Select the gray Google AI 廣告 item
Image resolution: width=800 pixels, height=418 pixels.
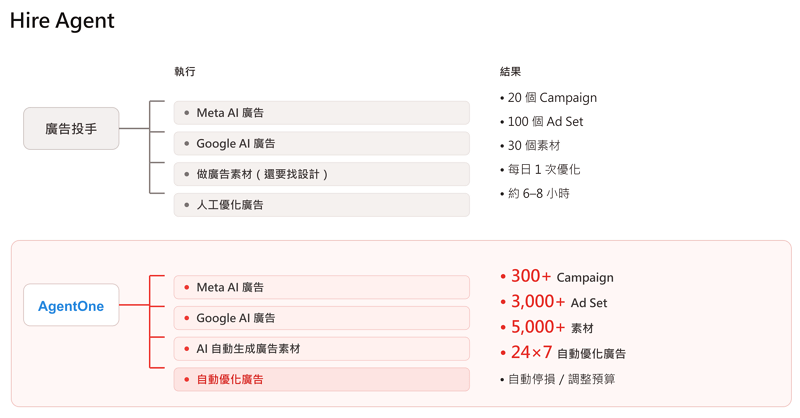[321, 143]
